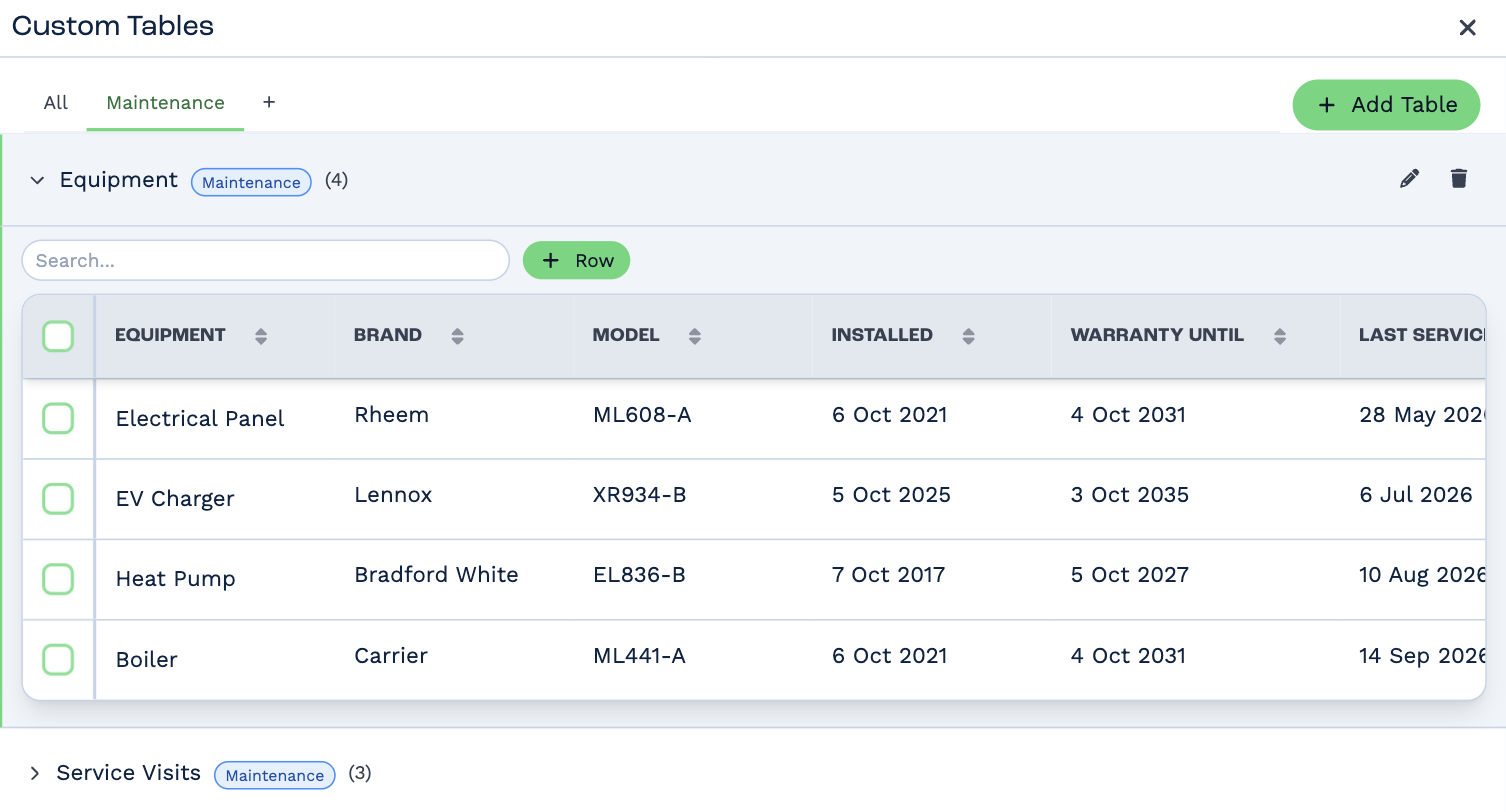Click the 5 Oct 2025 installed date
Image resolution: width=1506 pixels, height=812 pixels.
[x=891, y=495]
